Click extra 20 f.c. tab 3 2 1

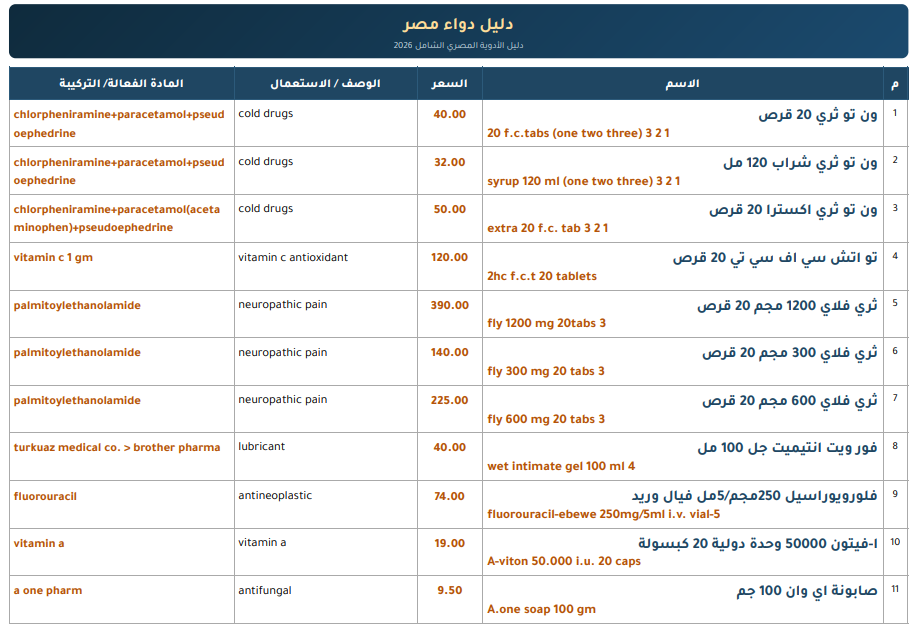(547, 228)
